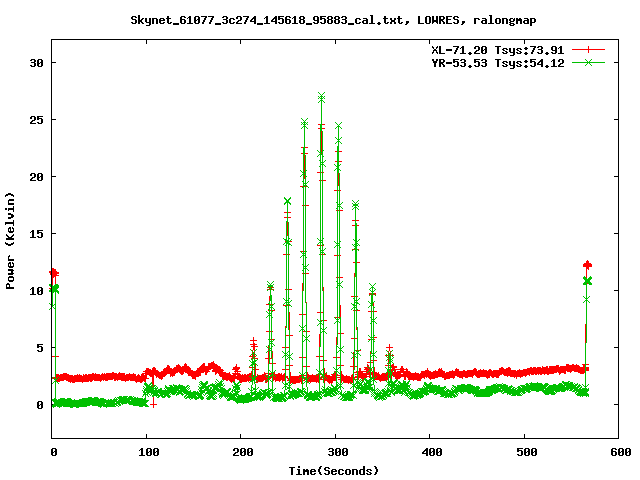
Task: Click the Power (Kelvin) y-axis label
Action: [x=11, y=240]
